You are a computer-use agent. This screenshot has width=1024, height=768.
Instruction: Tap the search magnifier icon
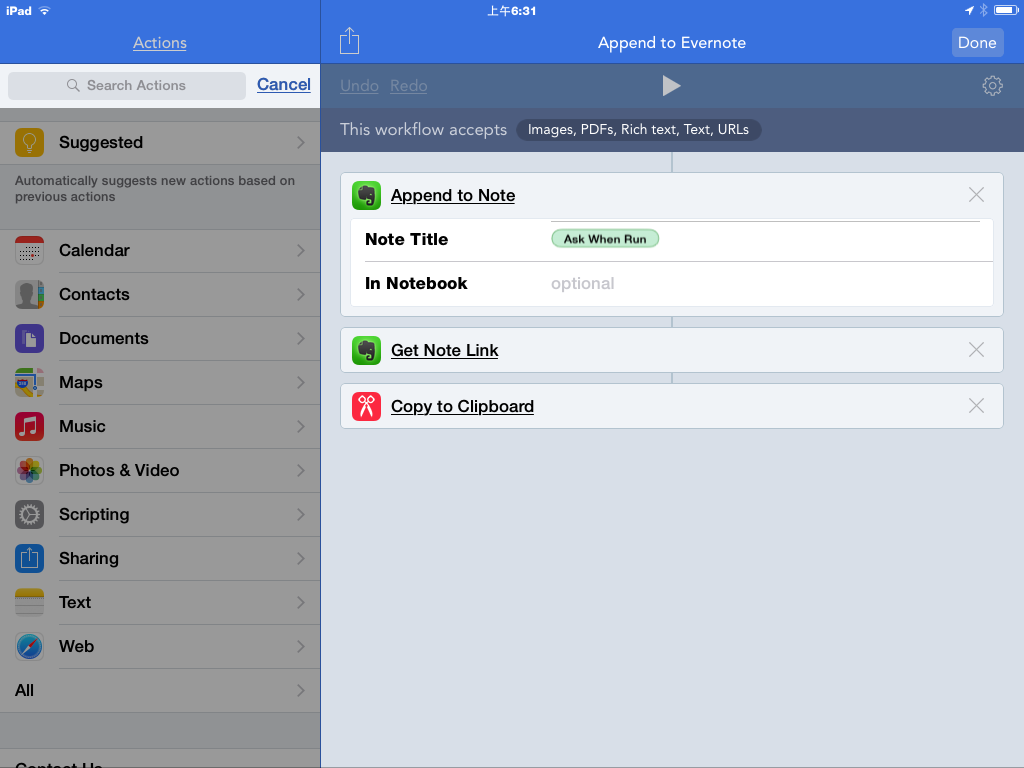coord(73,86)
